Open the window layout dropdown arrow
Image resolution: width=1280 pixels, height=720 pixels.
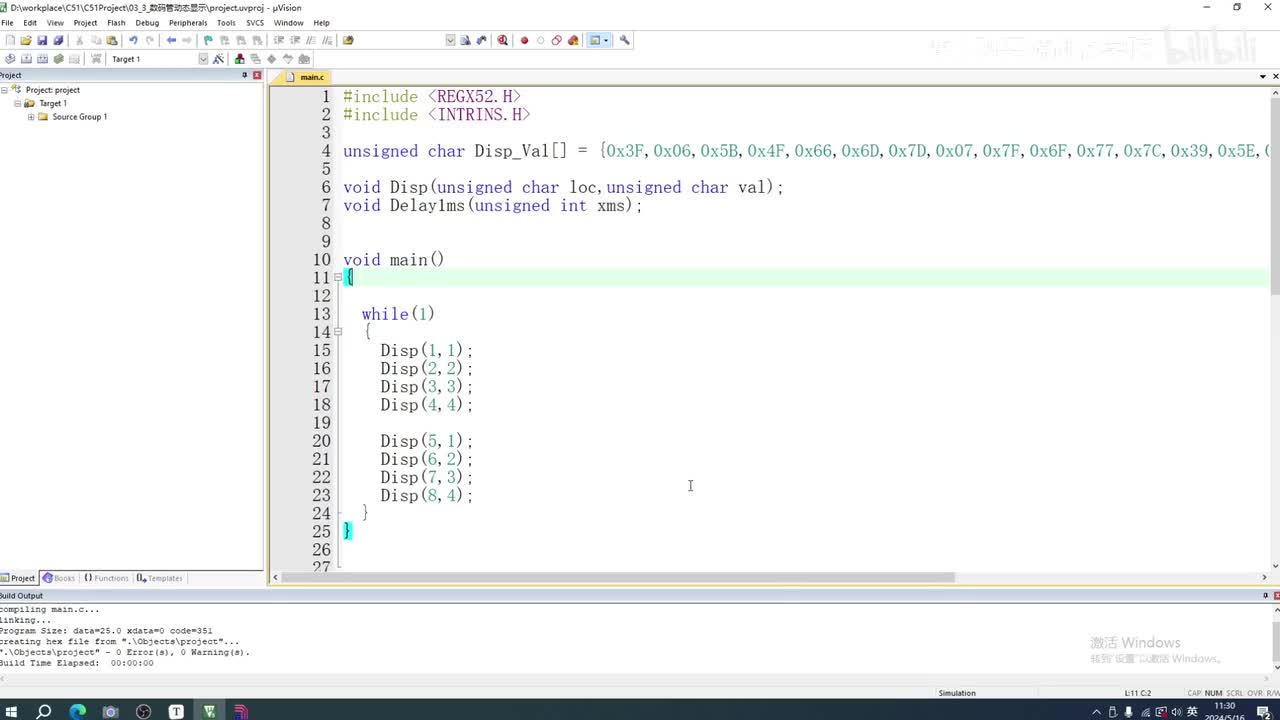pos(606,41)
